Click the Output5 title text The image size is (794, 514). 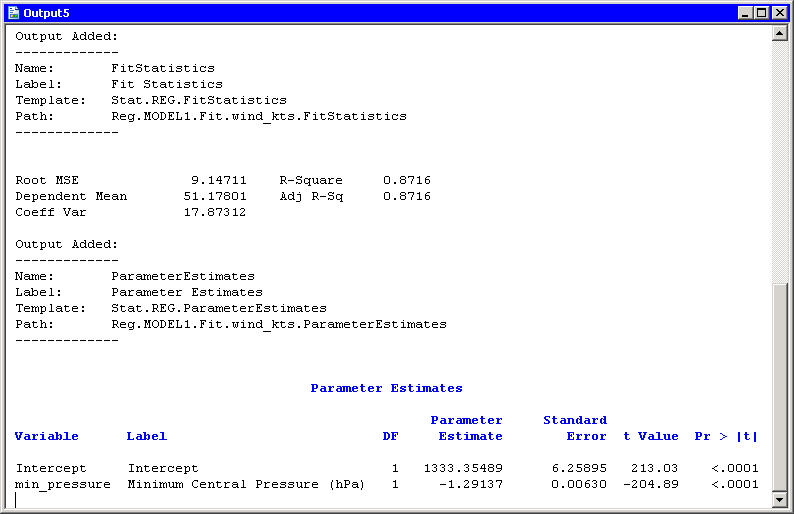47,13
